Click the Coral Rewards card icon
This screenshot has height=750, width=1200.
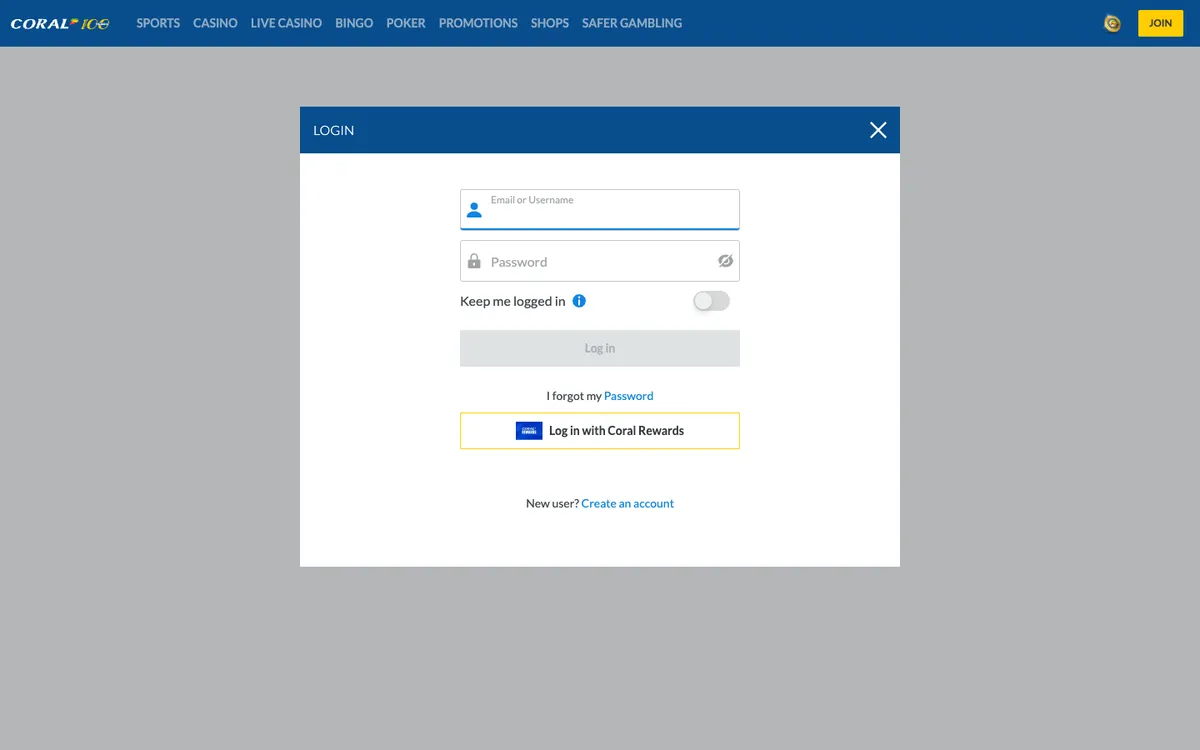[x=529, y=431]
